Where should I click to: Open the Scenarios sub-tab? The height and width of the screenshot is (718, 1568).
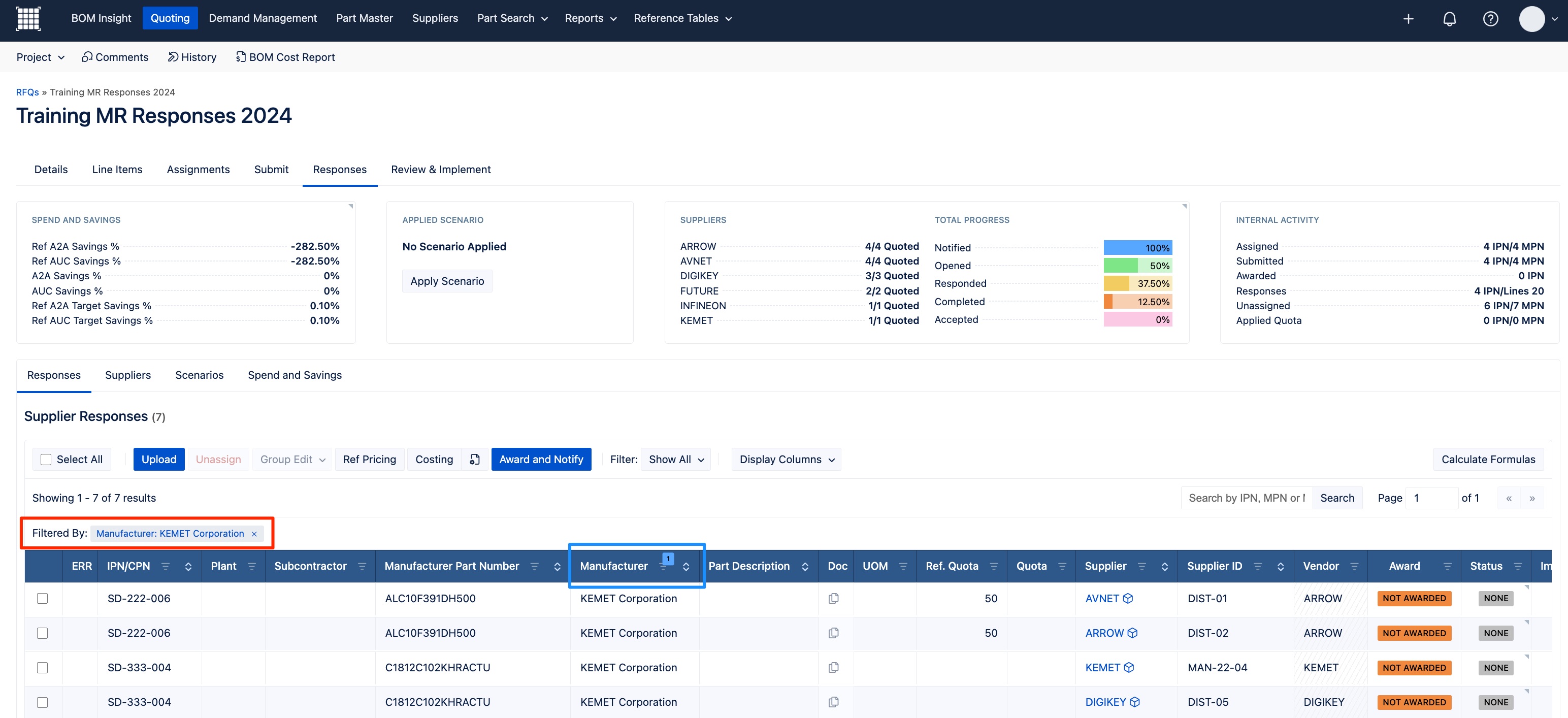point(199,375)
